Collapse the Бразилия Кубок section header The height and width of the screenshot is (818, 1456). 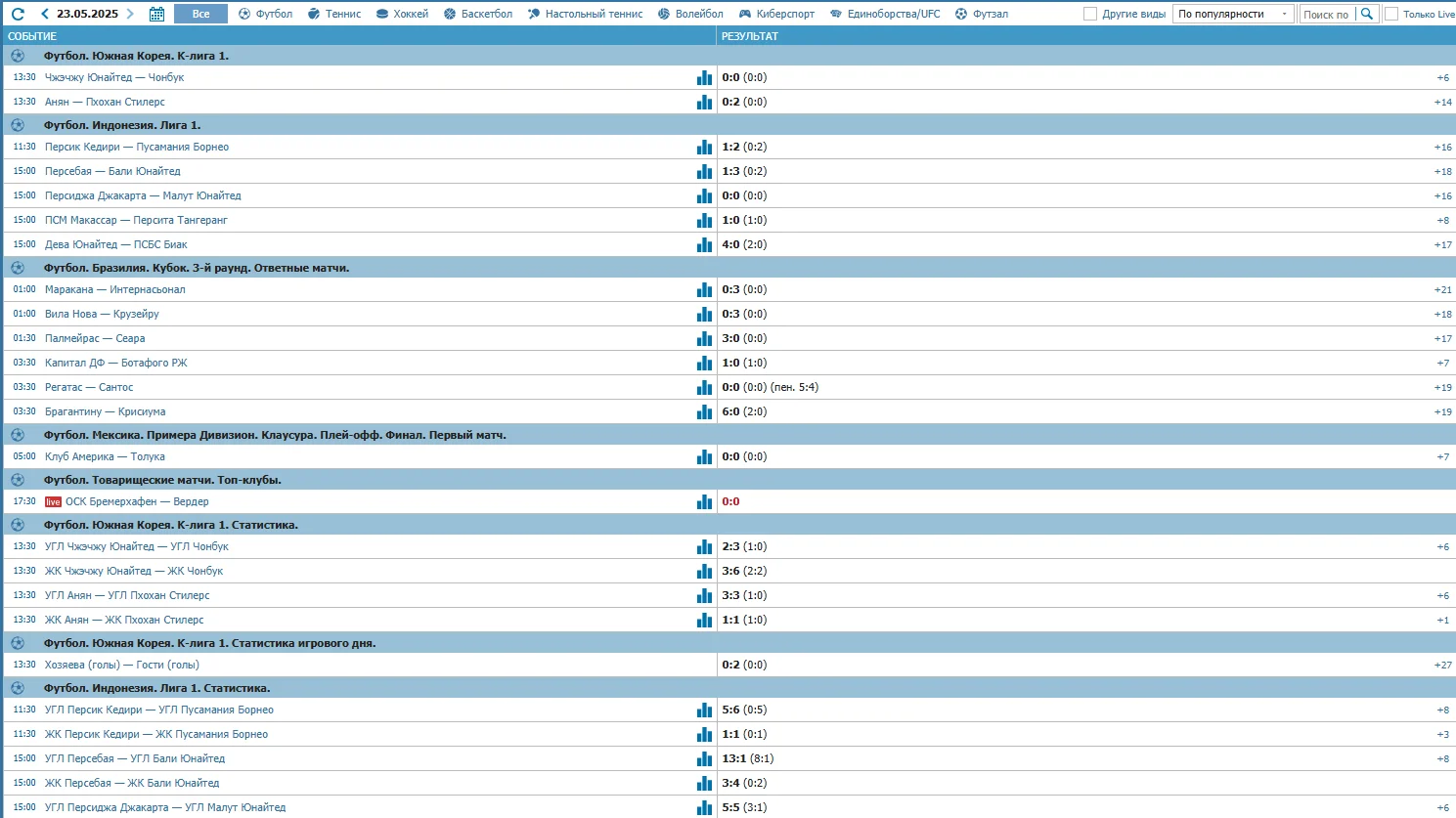tap(196, 268)
